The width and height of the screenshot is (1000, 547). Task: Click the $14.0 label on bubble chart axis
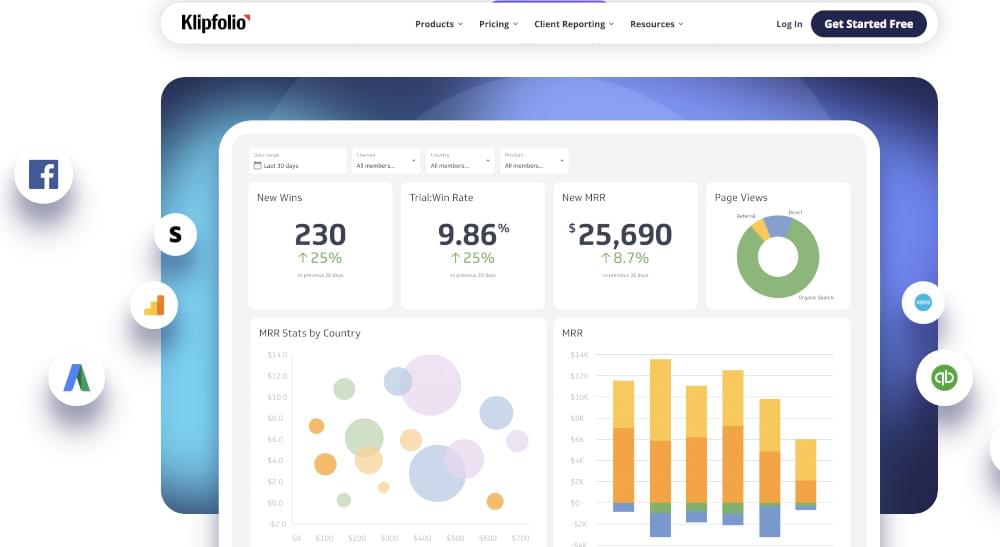277,354
